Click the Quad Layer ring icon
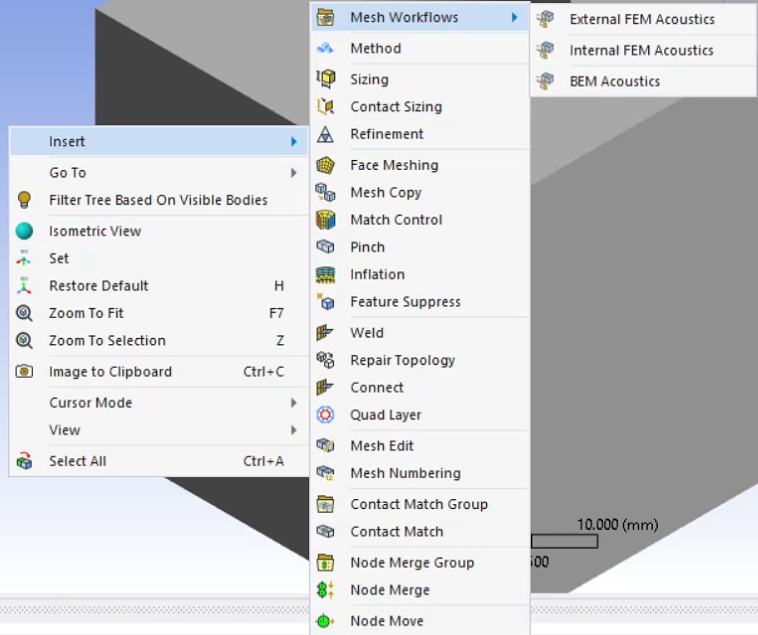Image resolution: width=758 pixels, height=635 pixels. 325,415
